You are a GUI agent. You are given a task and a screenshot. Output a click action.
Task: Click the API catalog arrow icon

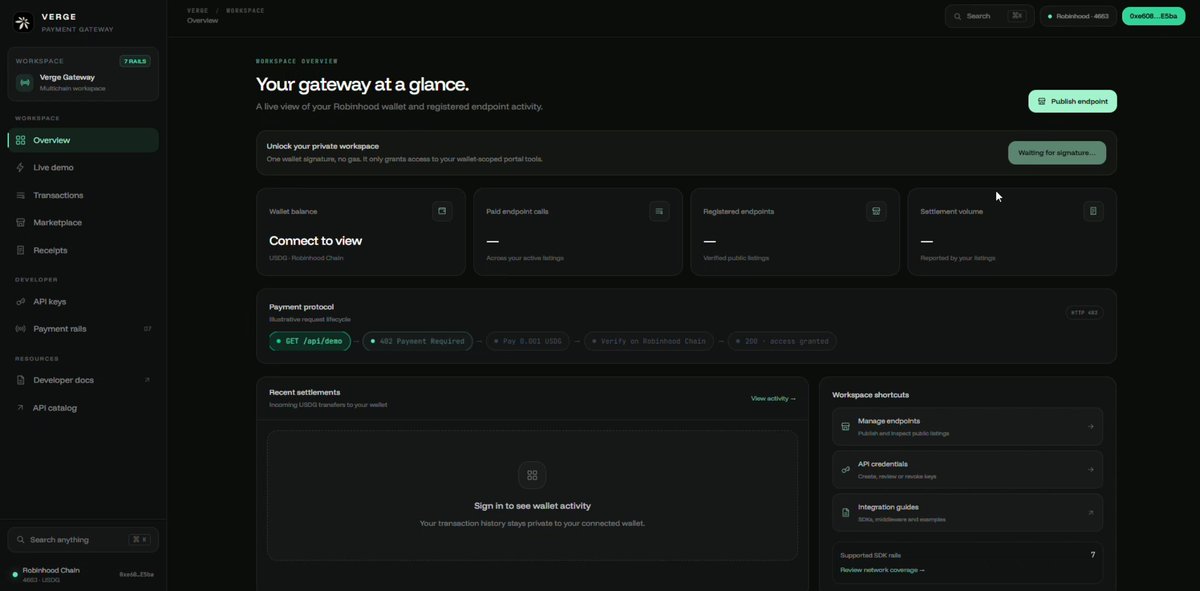pyautogui.click(x=21, y=408)
